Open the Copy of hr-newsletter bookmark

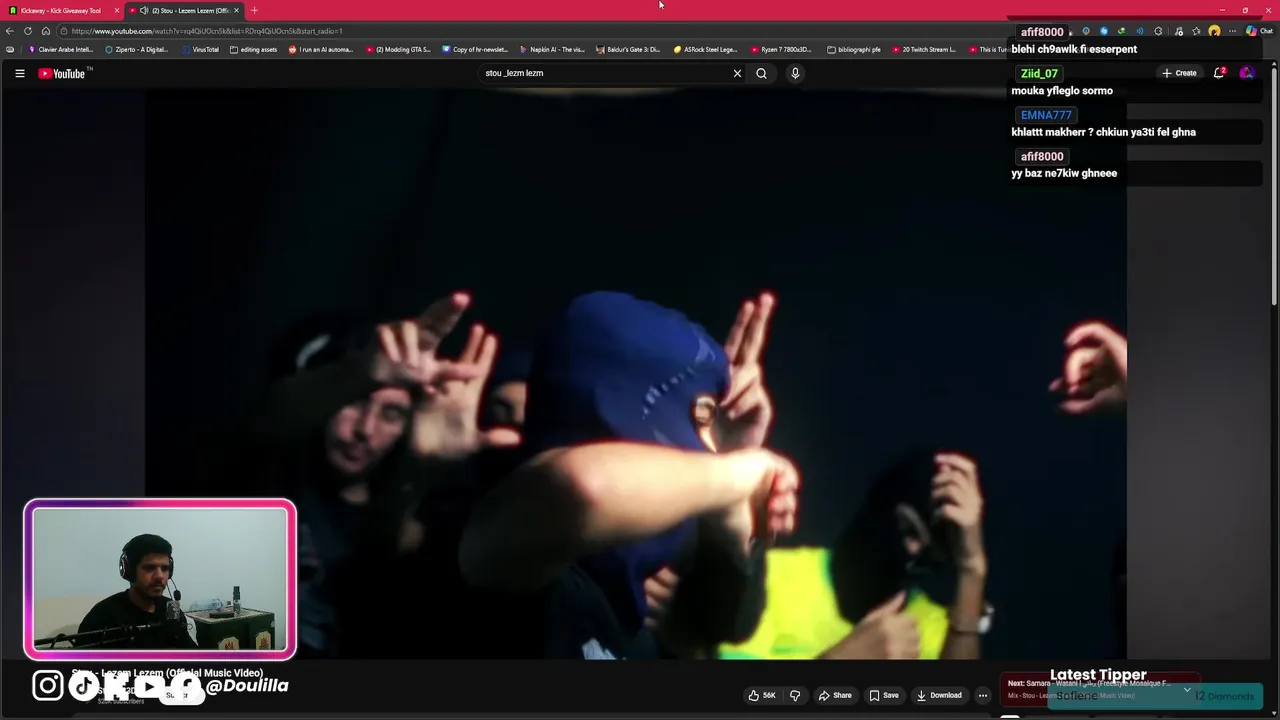point(475,49)
